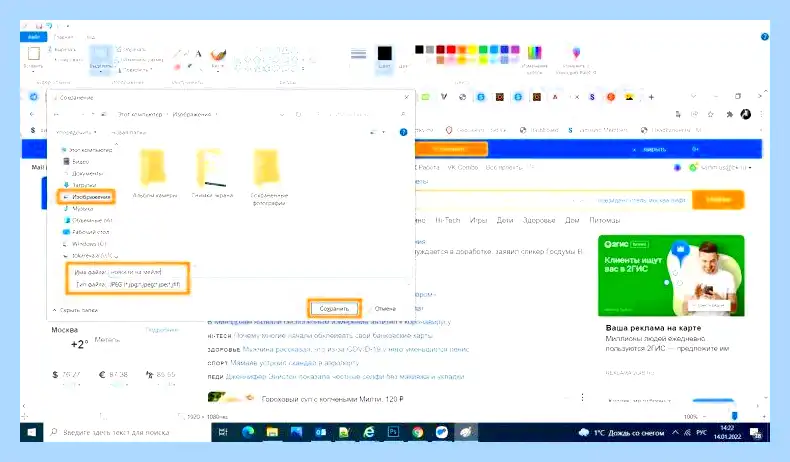Click the Сохранить button

pyautogui.click(x=334, y=308)
